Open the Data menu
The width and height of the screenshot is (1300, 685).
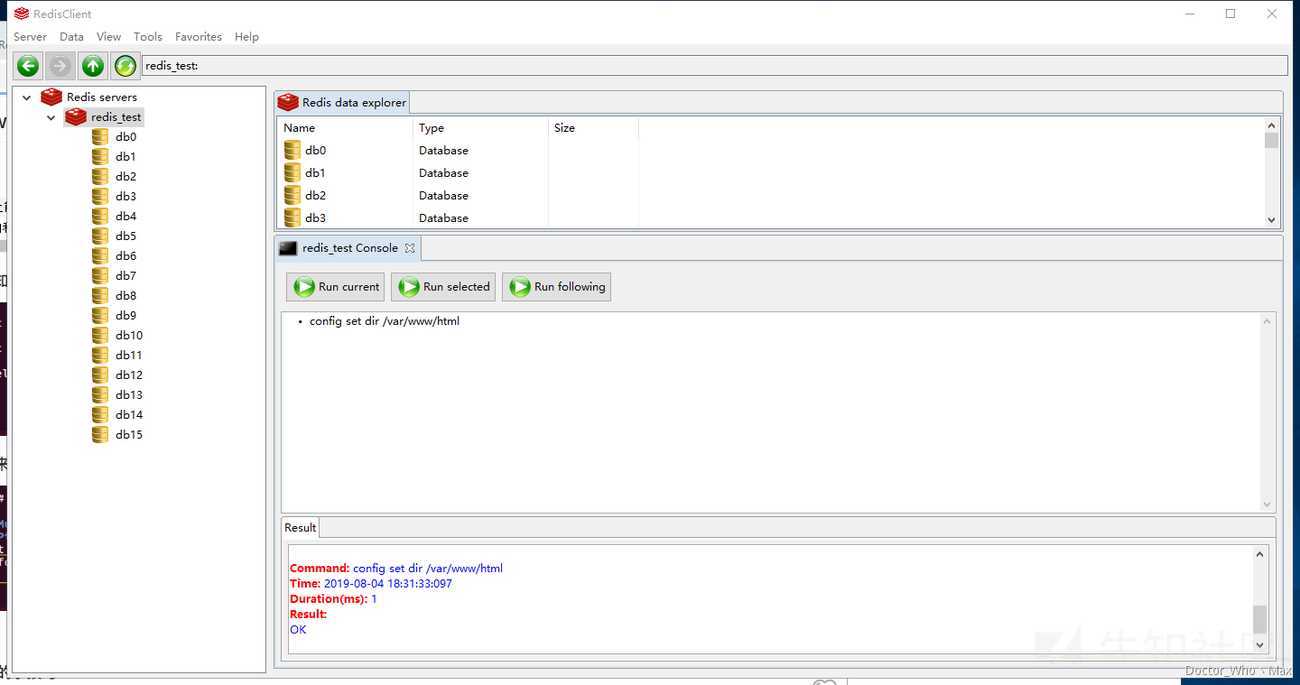[71, 37]
